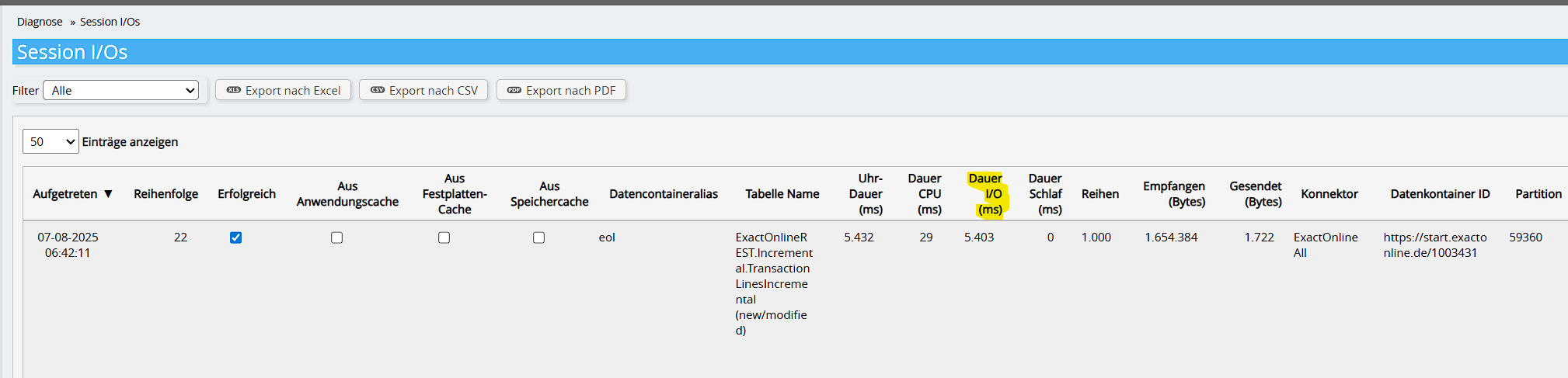1568x378 pixels.
Task: Click Session I/Os breadcrumb item
Action: [x=110, y=22]
